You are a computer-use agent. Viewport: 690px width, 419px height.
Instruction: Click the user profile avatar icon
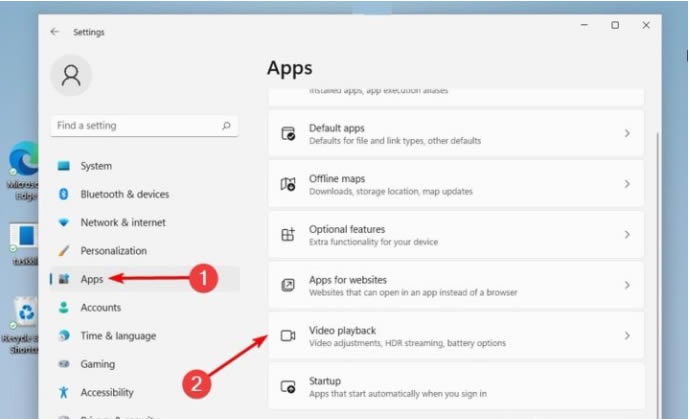click(x=71, y=76)
